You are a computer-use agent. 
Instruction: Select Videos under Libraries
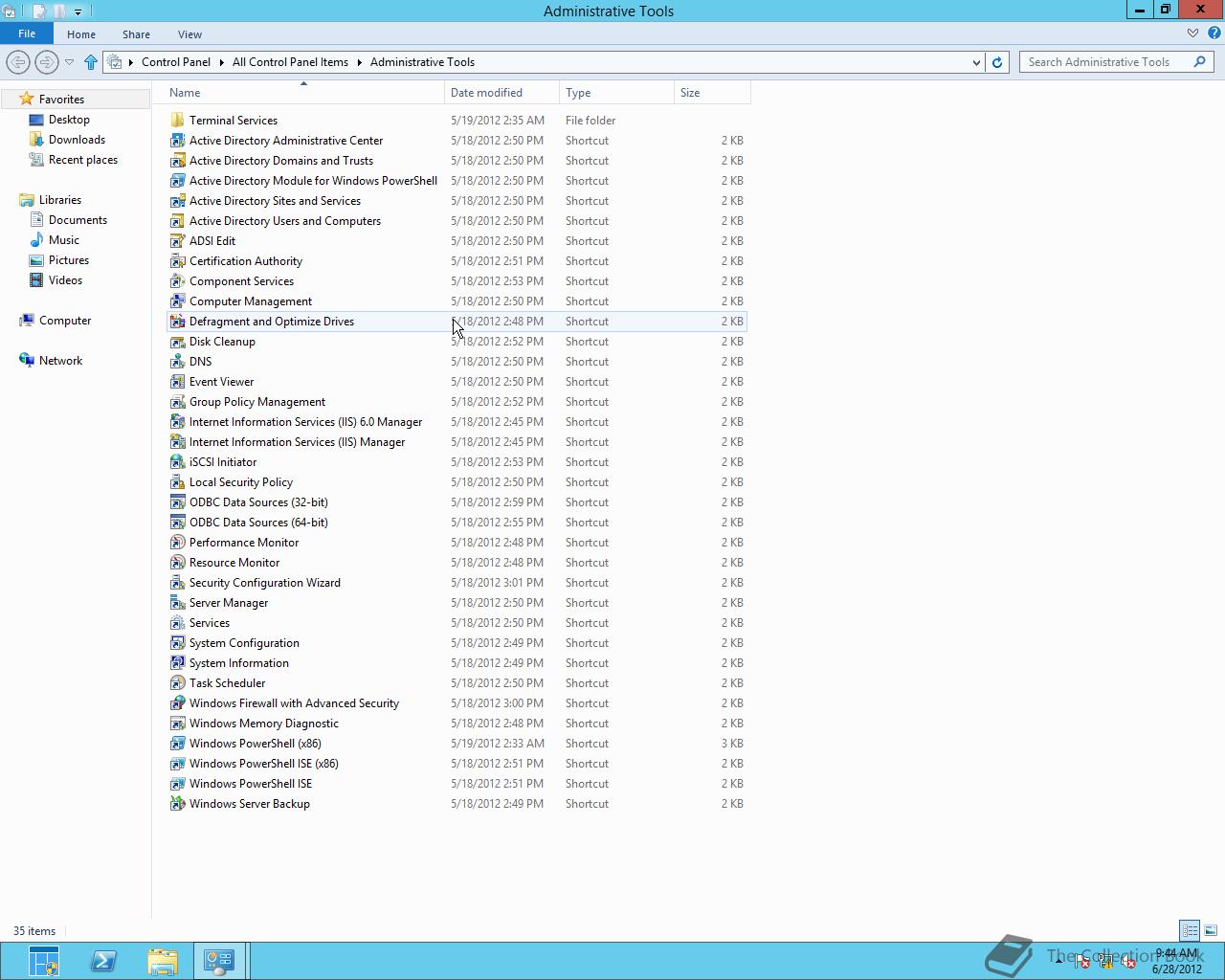(65, 280)
